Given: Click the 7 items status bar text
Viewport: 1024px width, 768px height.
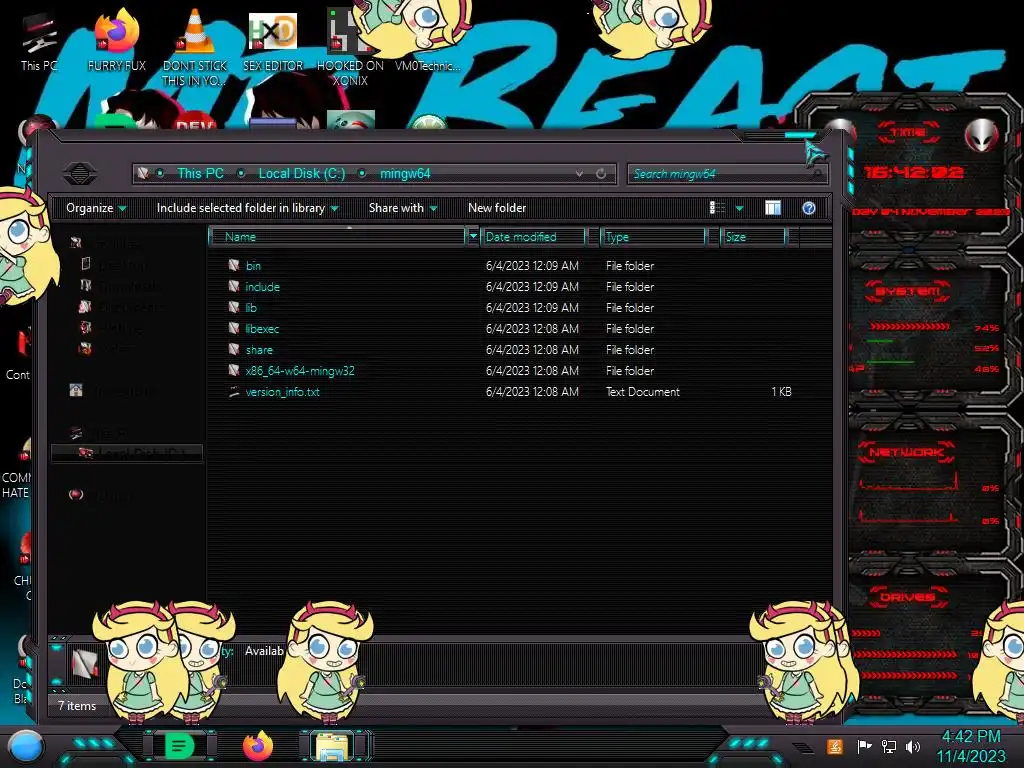Looking at the screenshot, I should (76, 706).
